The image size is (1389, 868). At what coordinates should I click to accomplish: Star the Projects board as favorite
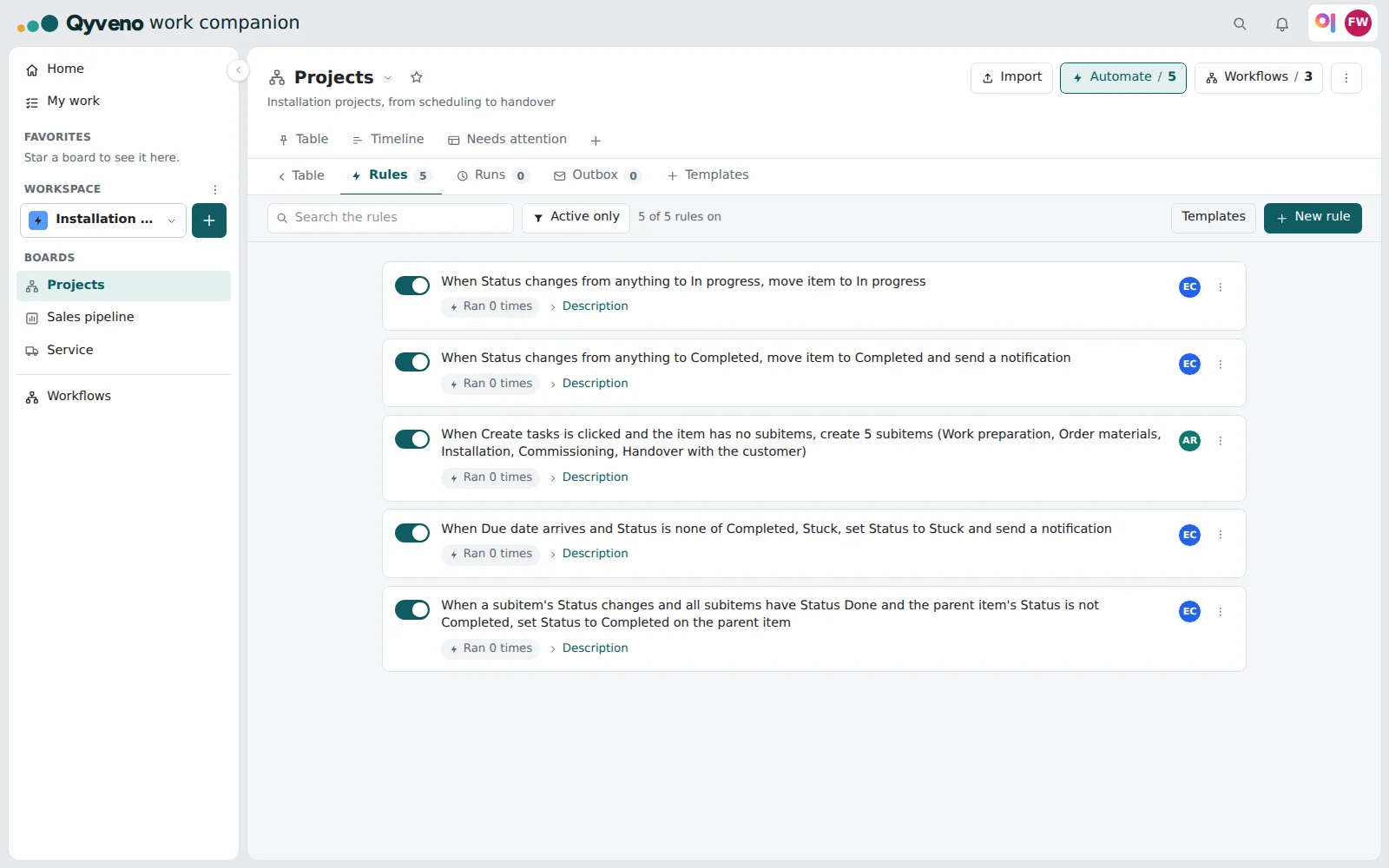point(417,77)
